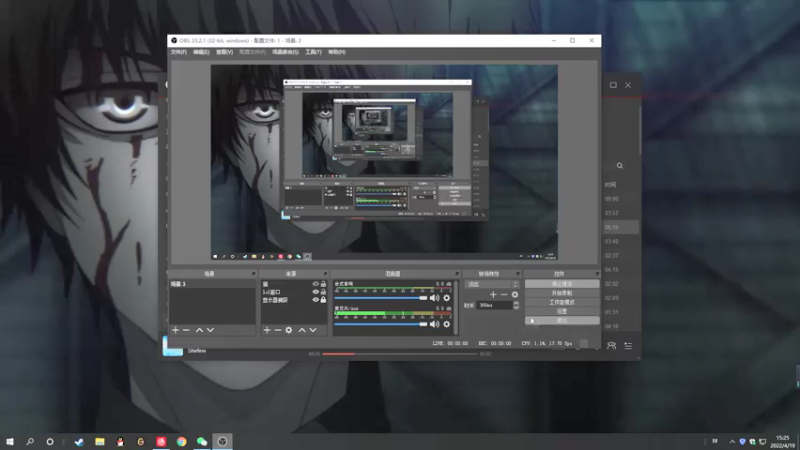Select the 03:57 row in the background window
The width and height of the screenshot is (800, 450).
621,213
